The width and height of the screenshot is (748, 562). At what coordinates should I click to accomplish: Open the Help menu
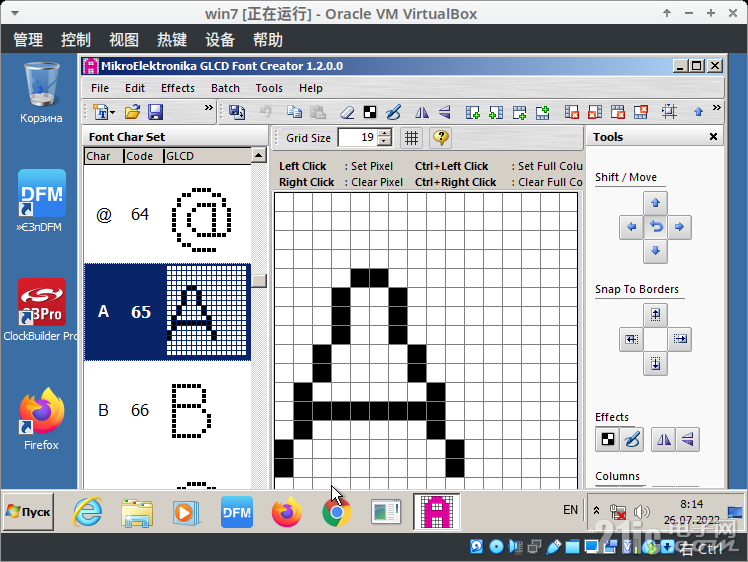point(311,88)
